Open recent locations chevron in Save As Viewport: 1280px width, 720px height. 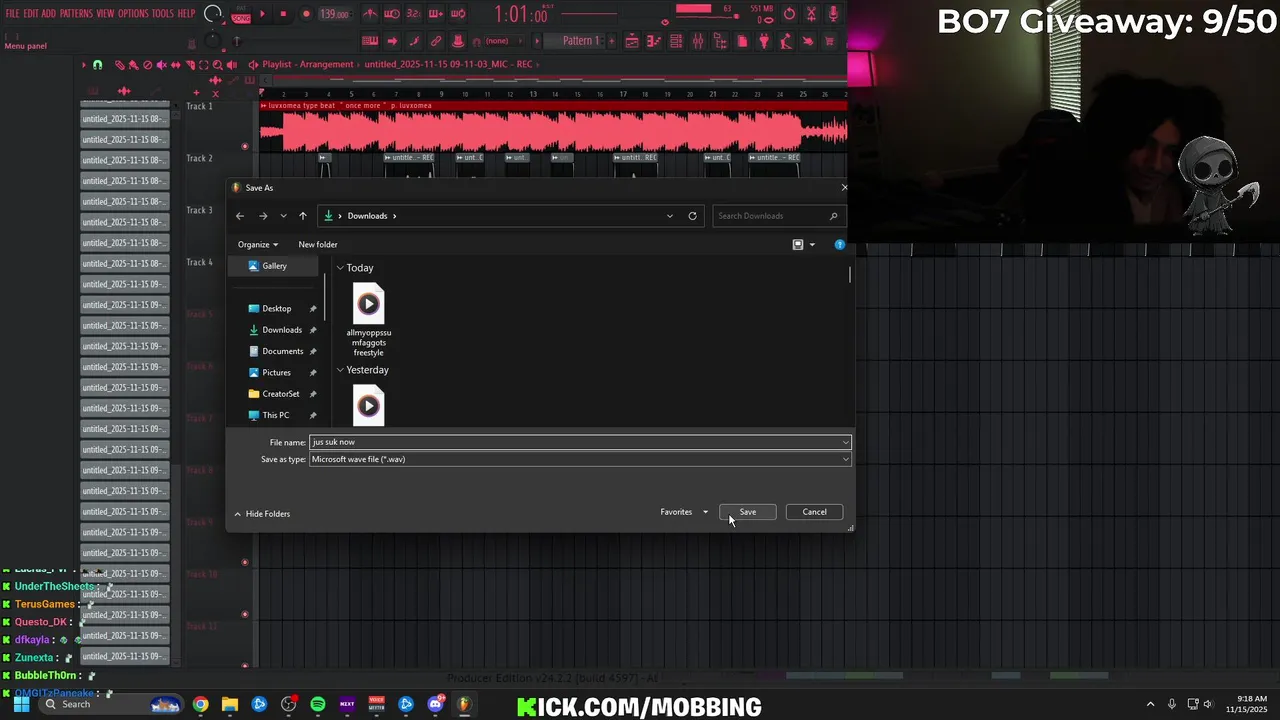click(x=284, y=216)
